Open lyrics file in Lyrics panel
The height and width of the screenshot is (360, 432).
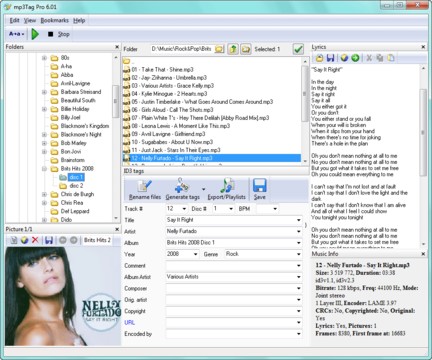(319, 58)
